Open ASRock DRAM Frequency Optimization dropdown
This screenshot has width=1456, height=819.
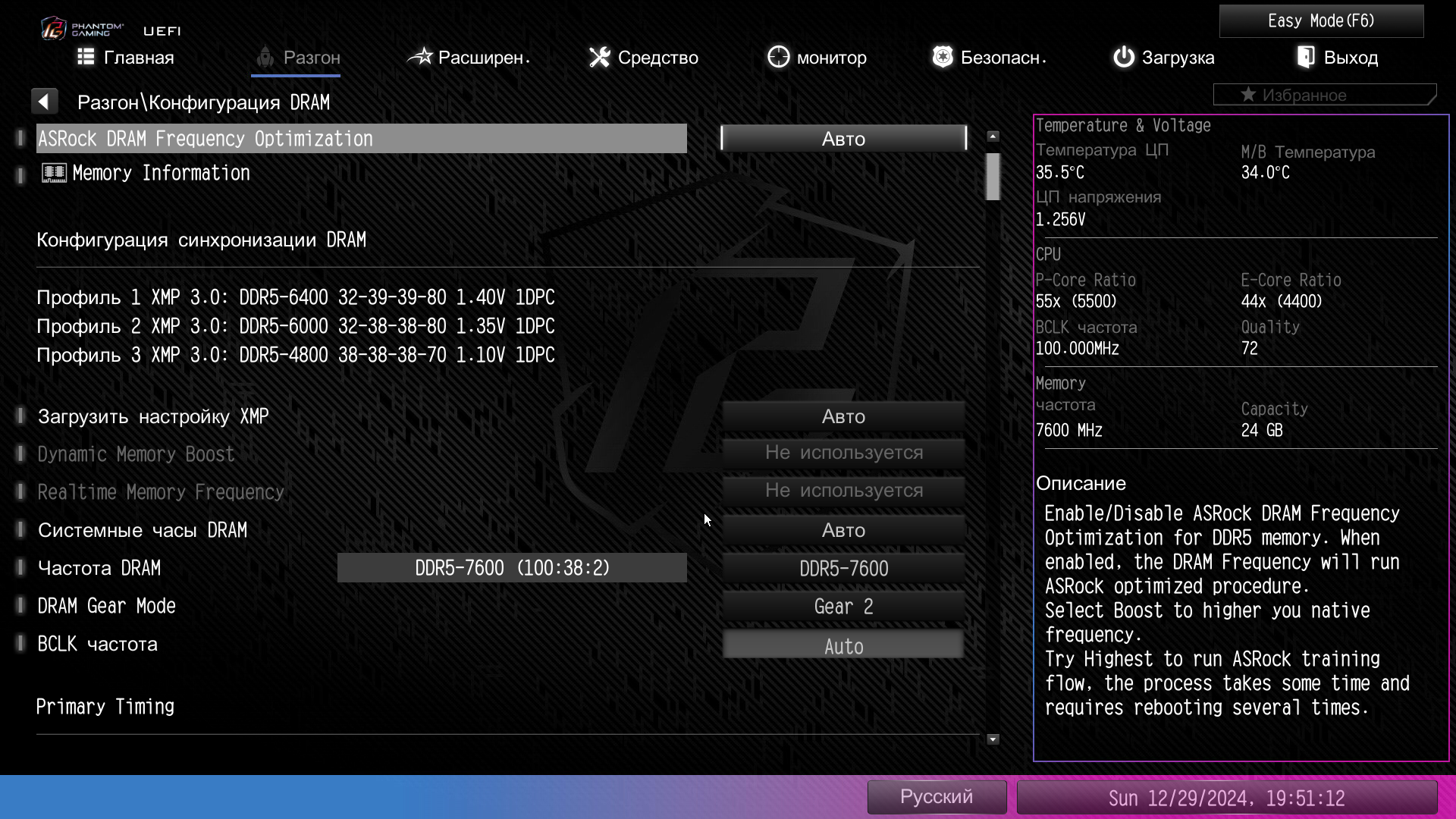pos(843,139)
